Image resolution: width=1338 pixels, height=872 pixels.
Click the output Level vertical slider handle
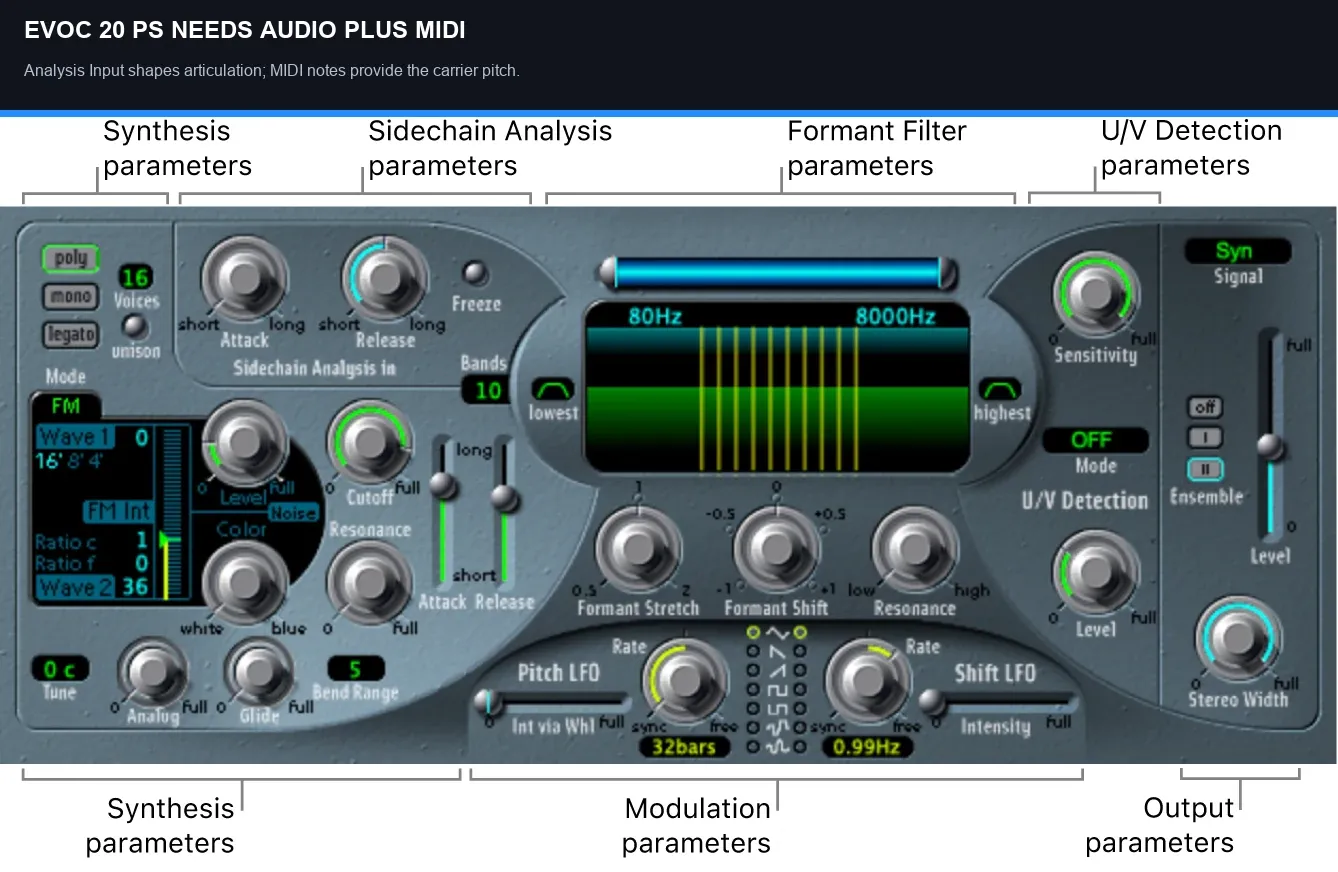(1271, 446)
